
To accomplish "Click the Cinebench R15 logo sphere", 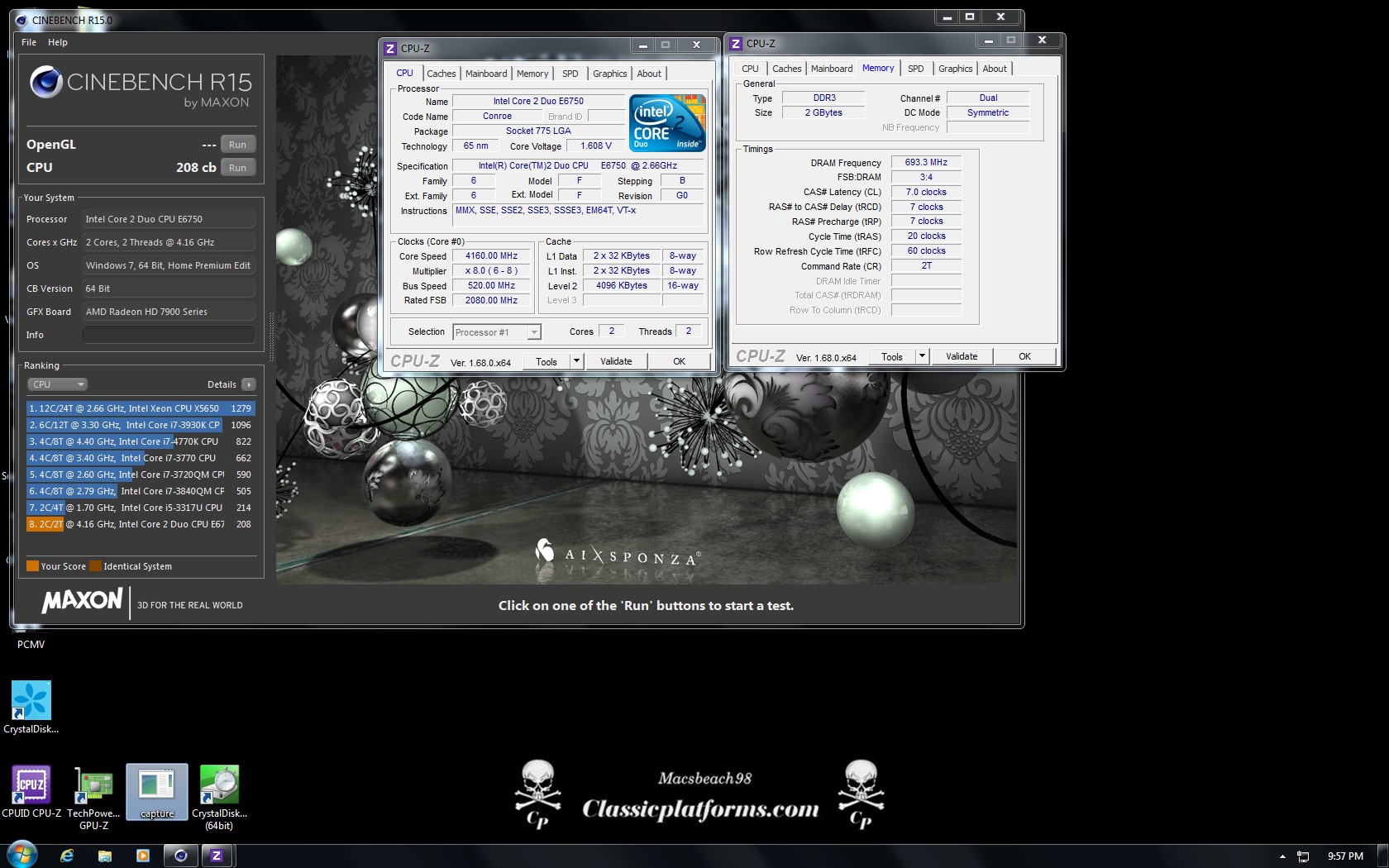I will [x=45, y=81].
